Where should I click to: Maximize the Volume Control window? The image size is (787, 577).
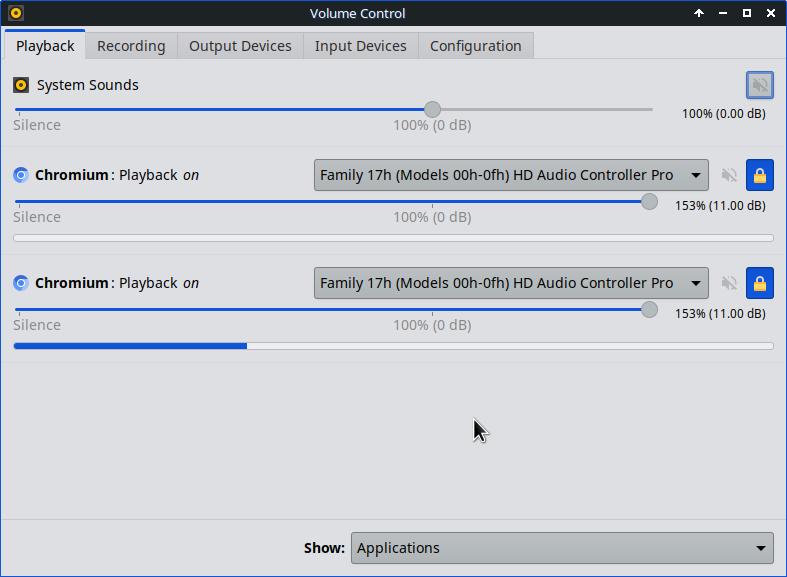pos(747,13)
